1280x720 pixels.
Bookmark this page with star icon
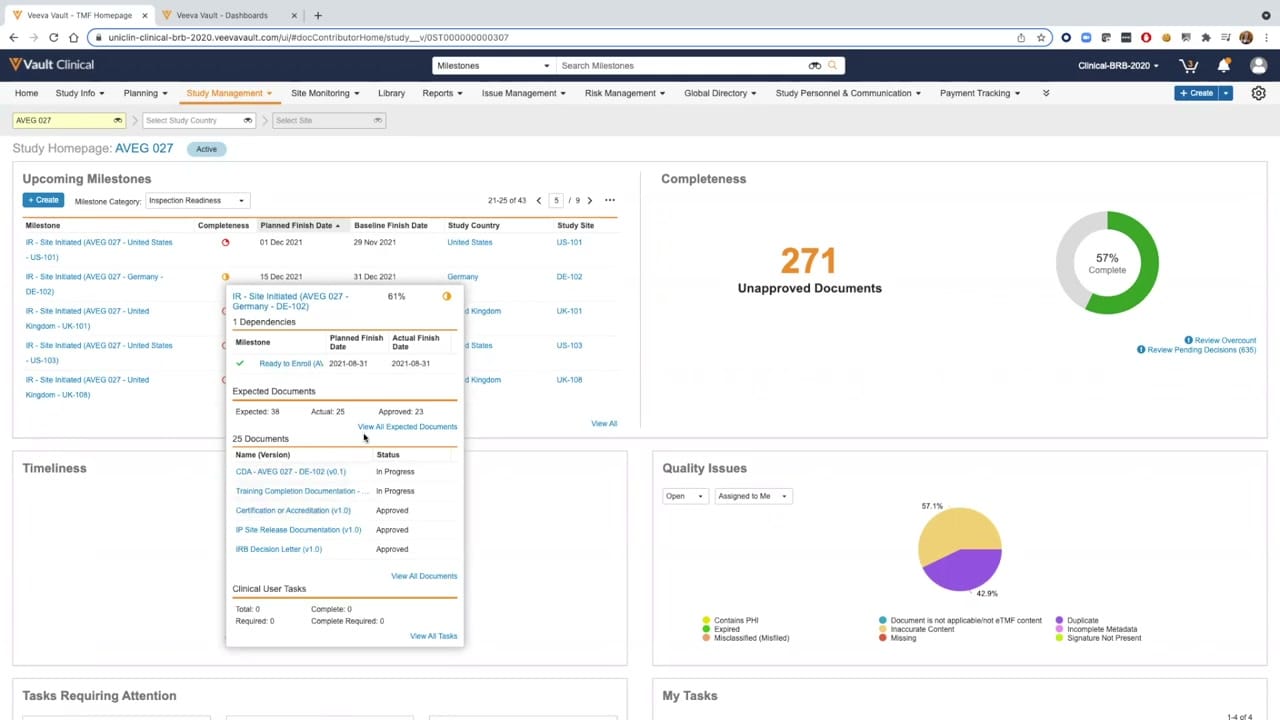click(x=1041, y=37)
